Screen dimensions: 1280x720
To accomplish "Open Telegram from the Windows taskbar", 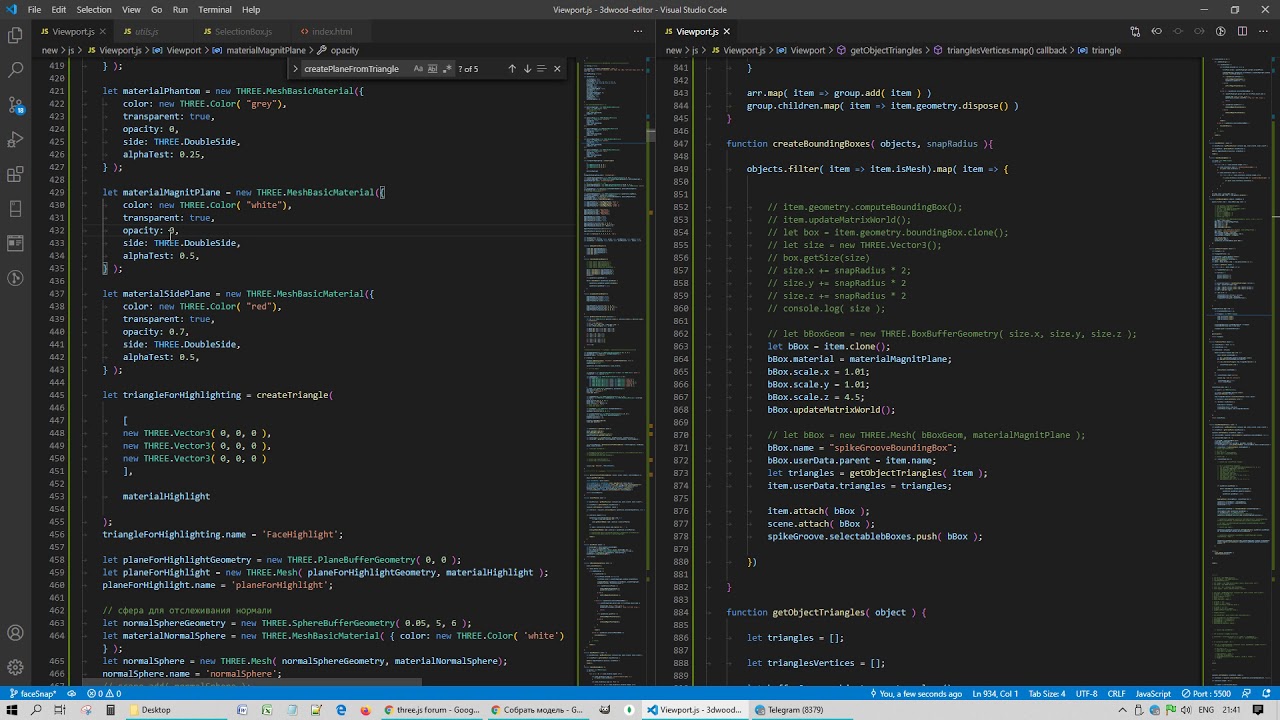I will pyautogui.click(x=788, y=710).
